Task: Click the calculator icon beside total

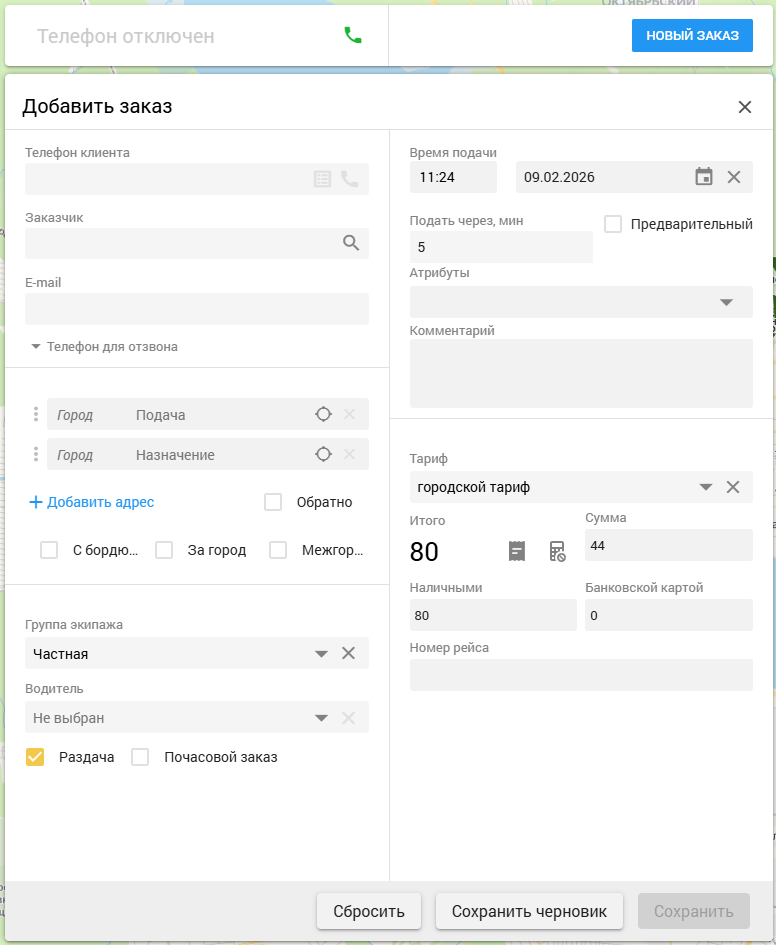Action: 558,551
